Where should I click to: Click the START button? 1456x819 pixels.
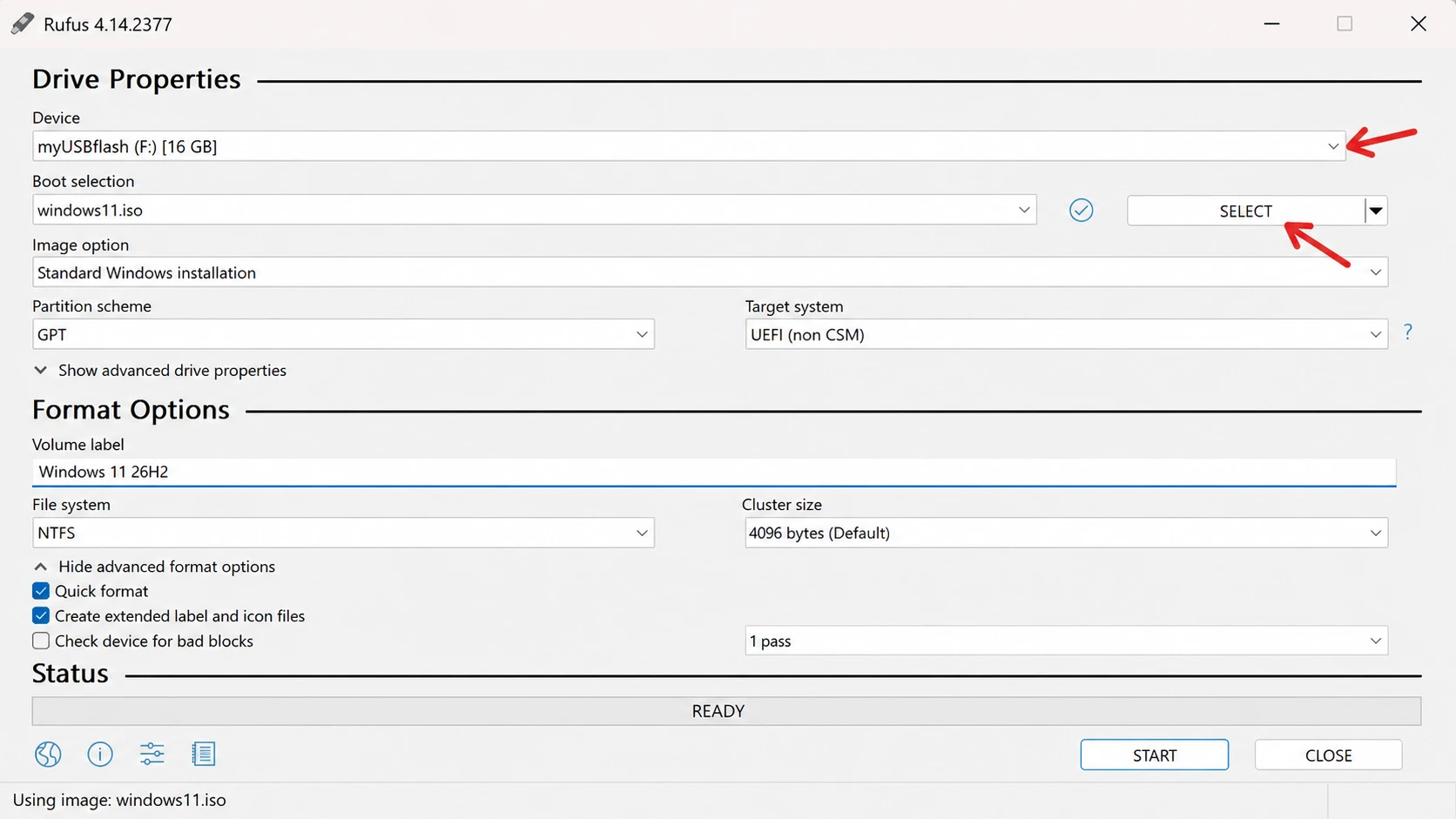1155,755
